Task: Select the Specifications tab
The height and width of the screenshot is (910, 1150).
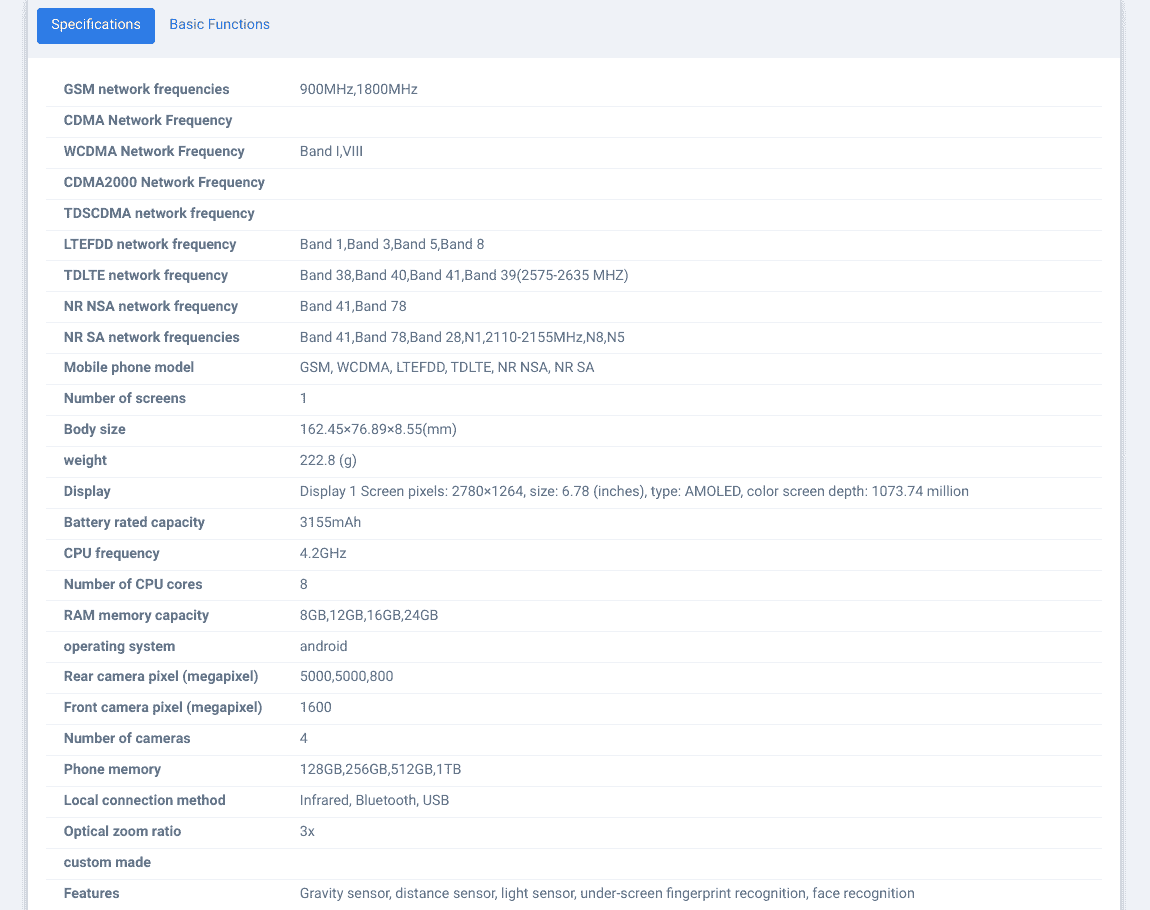Action: [x=96, y=25]
